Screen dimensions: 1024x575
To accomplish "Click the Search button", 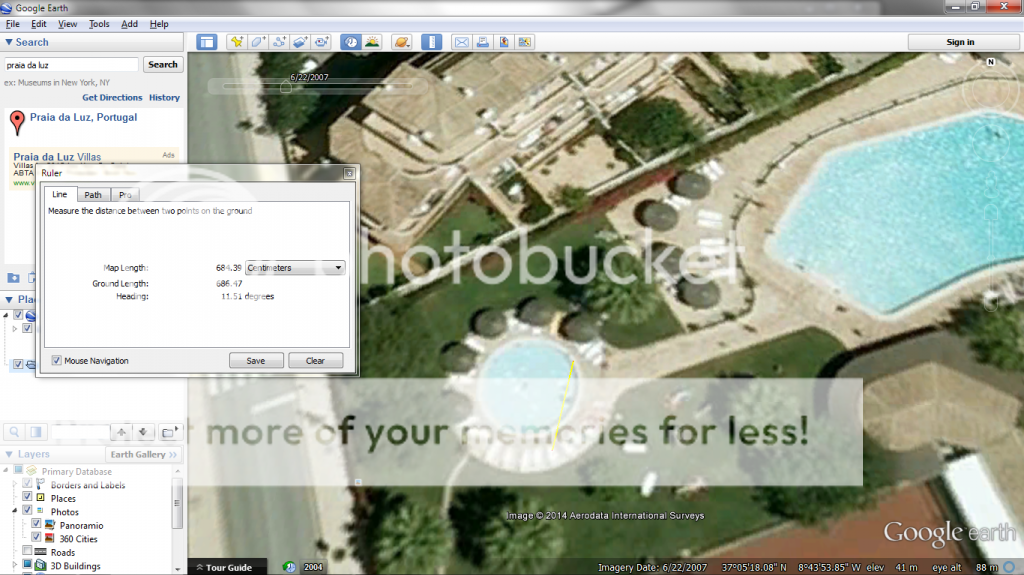I will [163, 65].
